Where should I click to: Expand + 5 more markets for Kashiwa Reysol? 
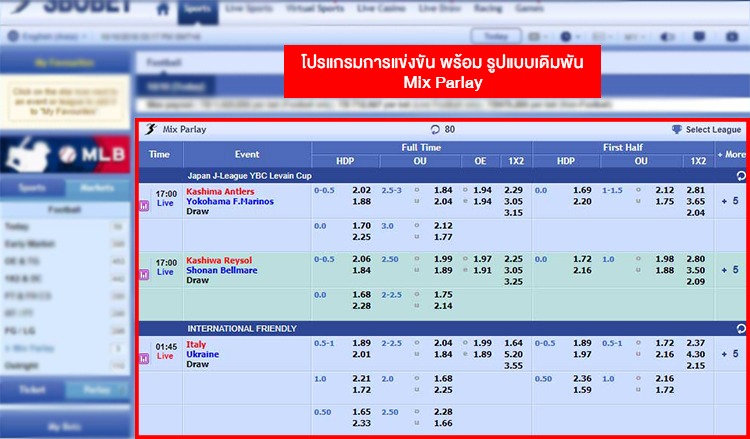[x=730, y=270]
